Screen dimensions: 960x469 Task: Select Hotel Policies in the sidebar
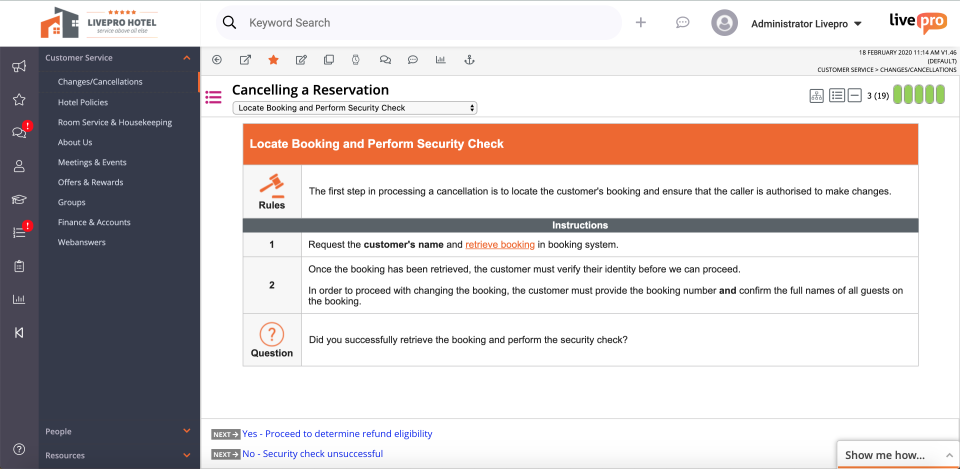click(83, 102)
